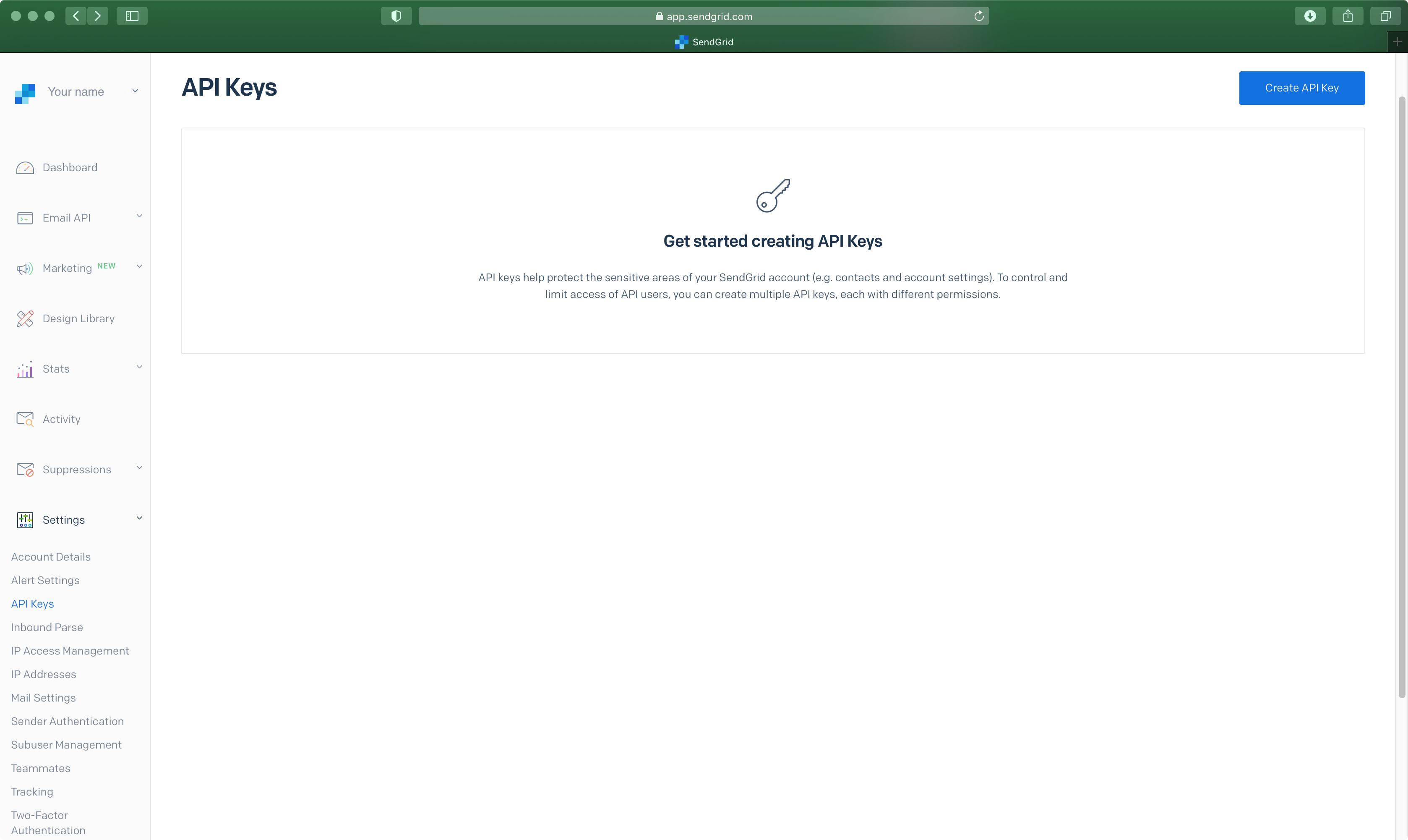Click the "Get started creating API Keys" heading
The width and height of the screenshot is (1408, 840).
772,241
